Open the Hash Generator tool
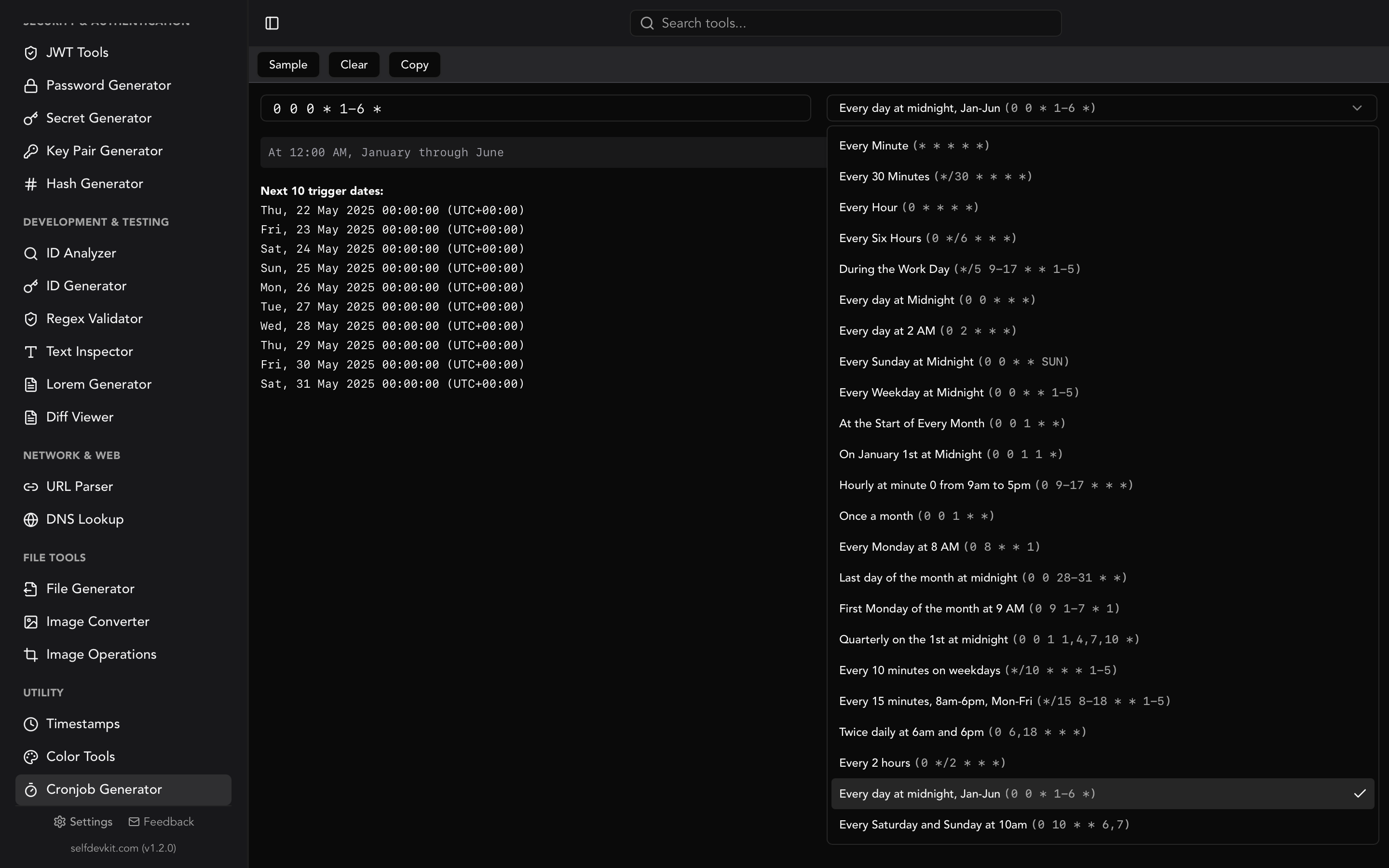This screenshot has width=1389, height=868. click(95, 183)
